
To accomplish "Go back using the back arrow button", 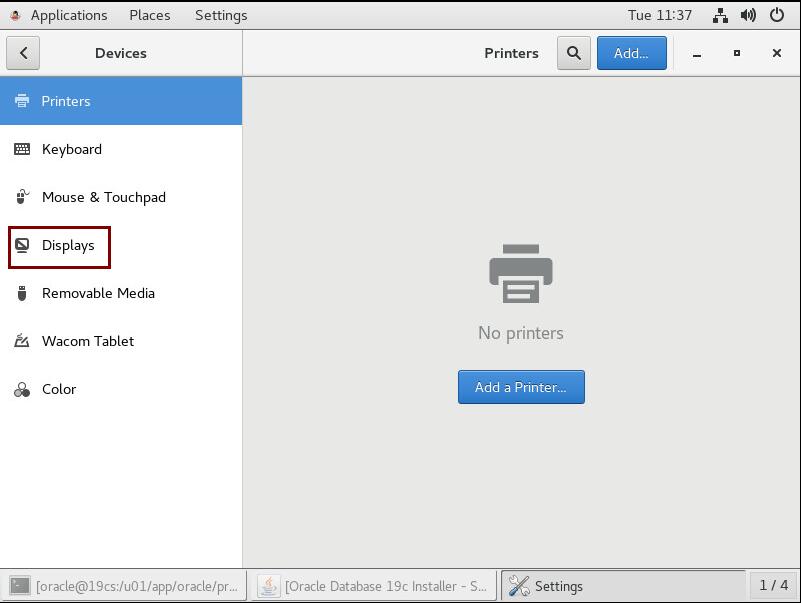I will click(23, 53).
